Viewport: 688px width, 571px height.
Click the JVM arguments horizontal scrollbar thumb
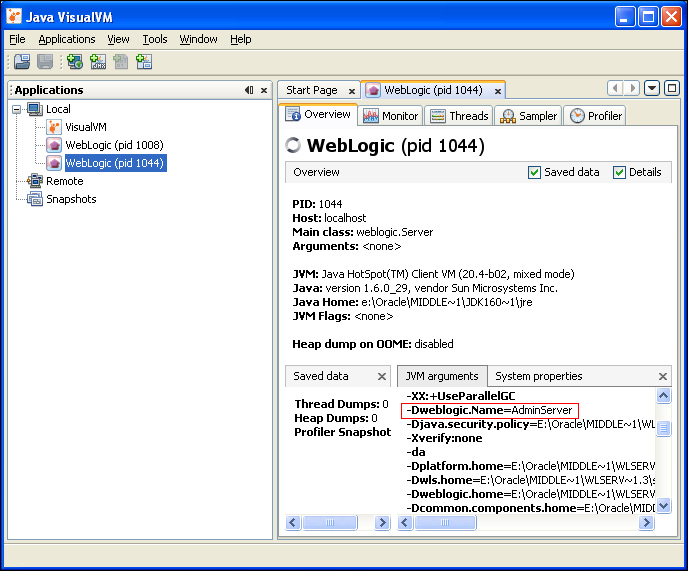pyautogui.click(x=445, y=522)
